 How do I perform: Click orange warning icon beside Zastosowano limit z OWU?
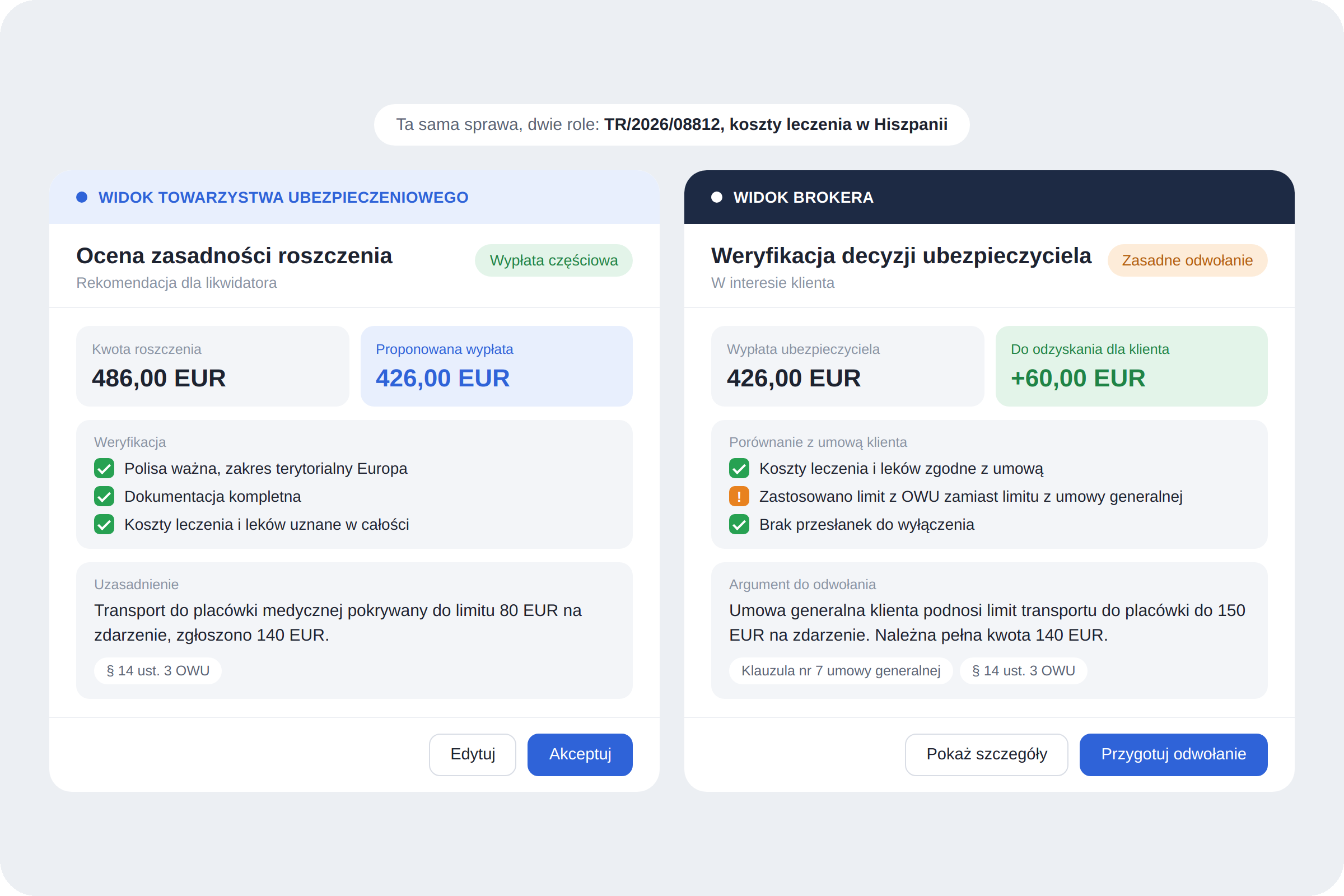tap(739, 497)
